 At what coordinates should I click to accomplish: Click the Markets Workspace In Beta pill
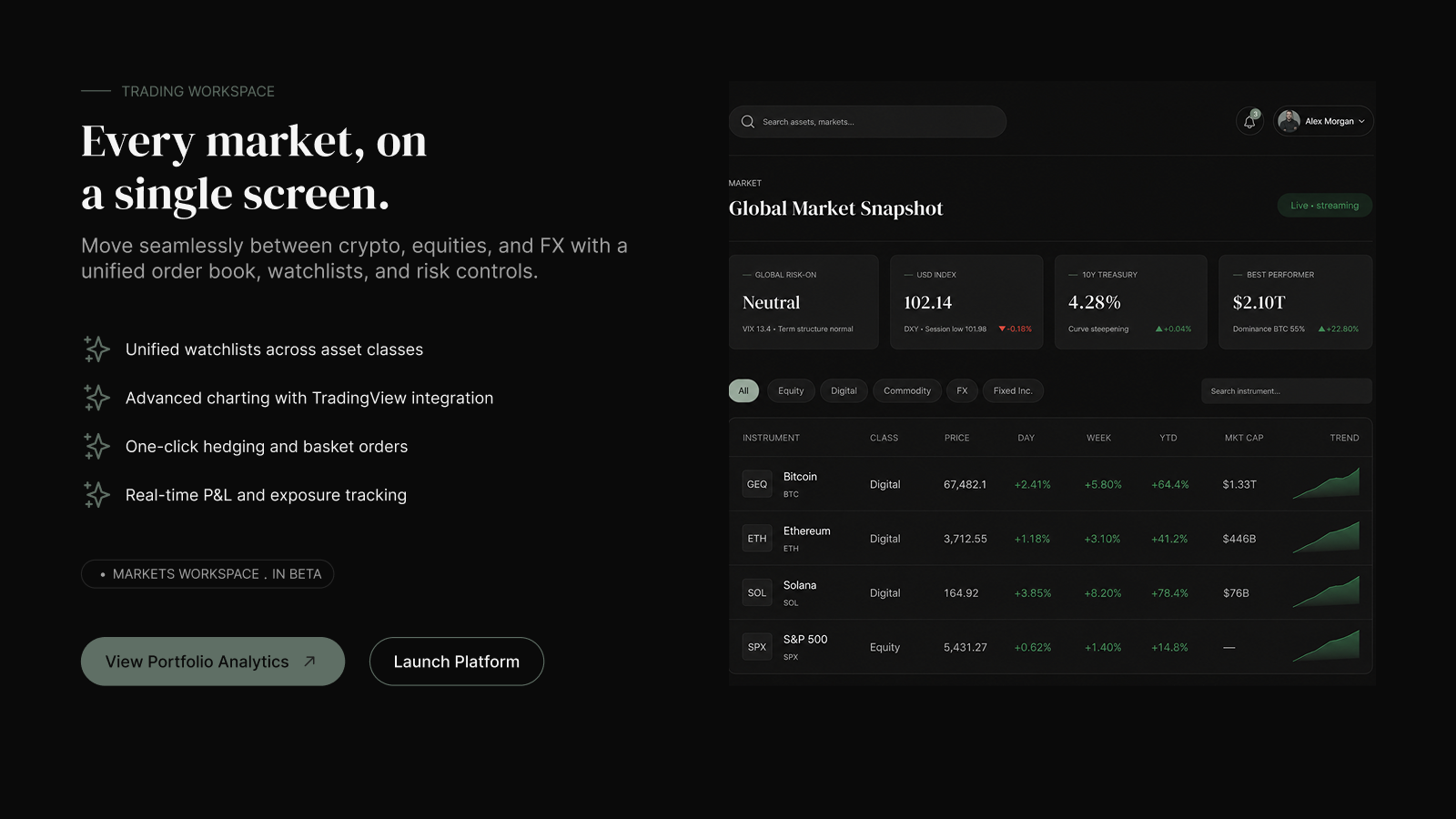(207, 574)
